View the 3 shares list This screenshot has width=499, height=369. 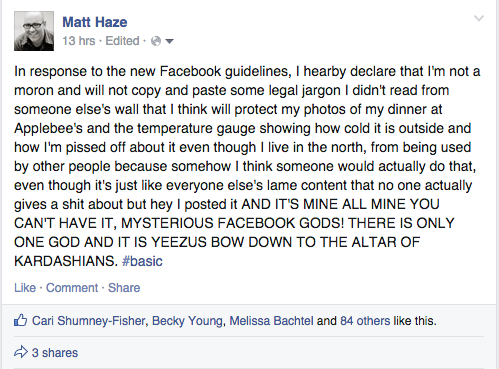(55, 353)
